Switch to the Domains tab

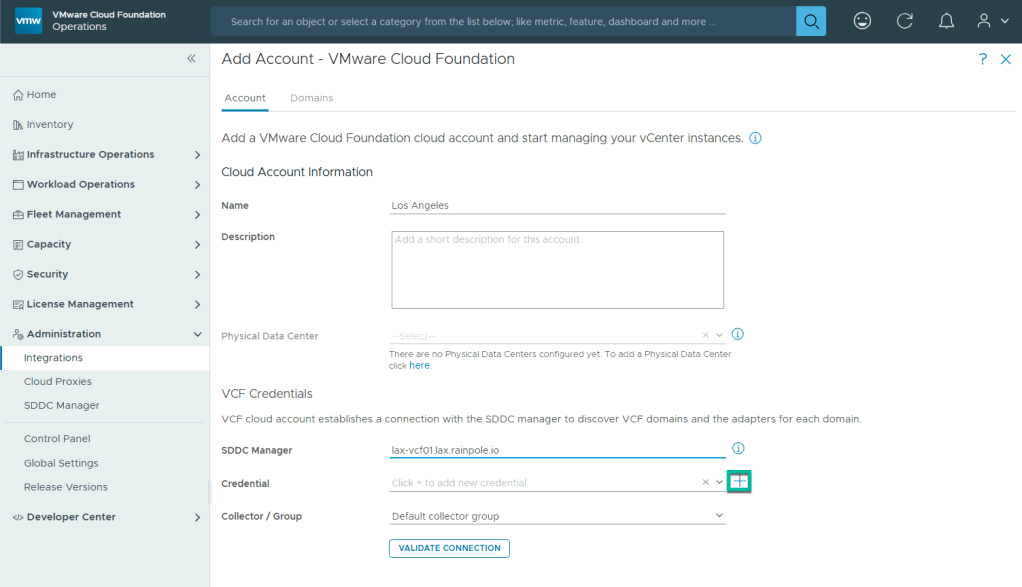click(311, 98)
